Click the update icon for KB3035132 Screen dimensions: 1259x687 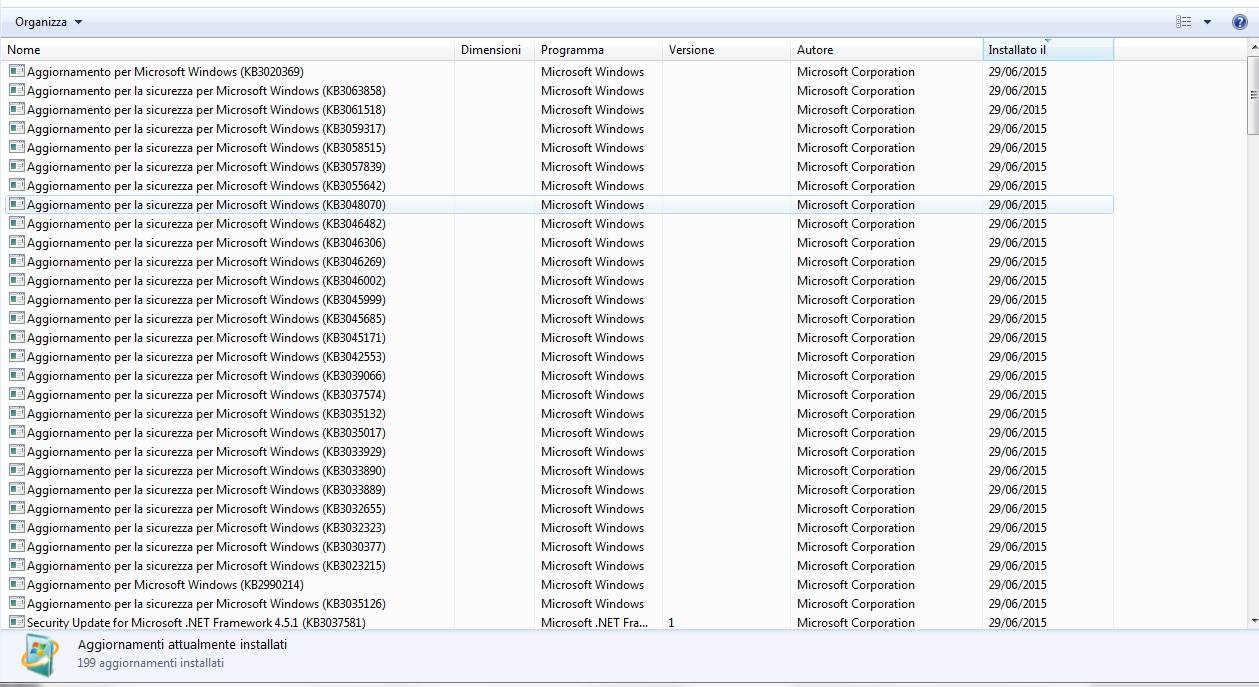click(x=16, y=413)
